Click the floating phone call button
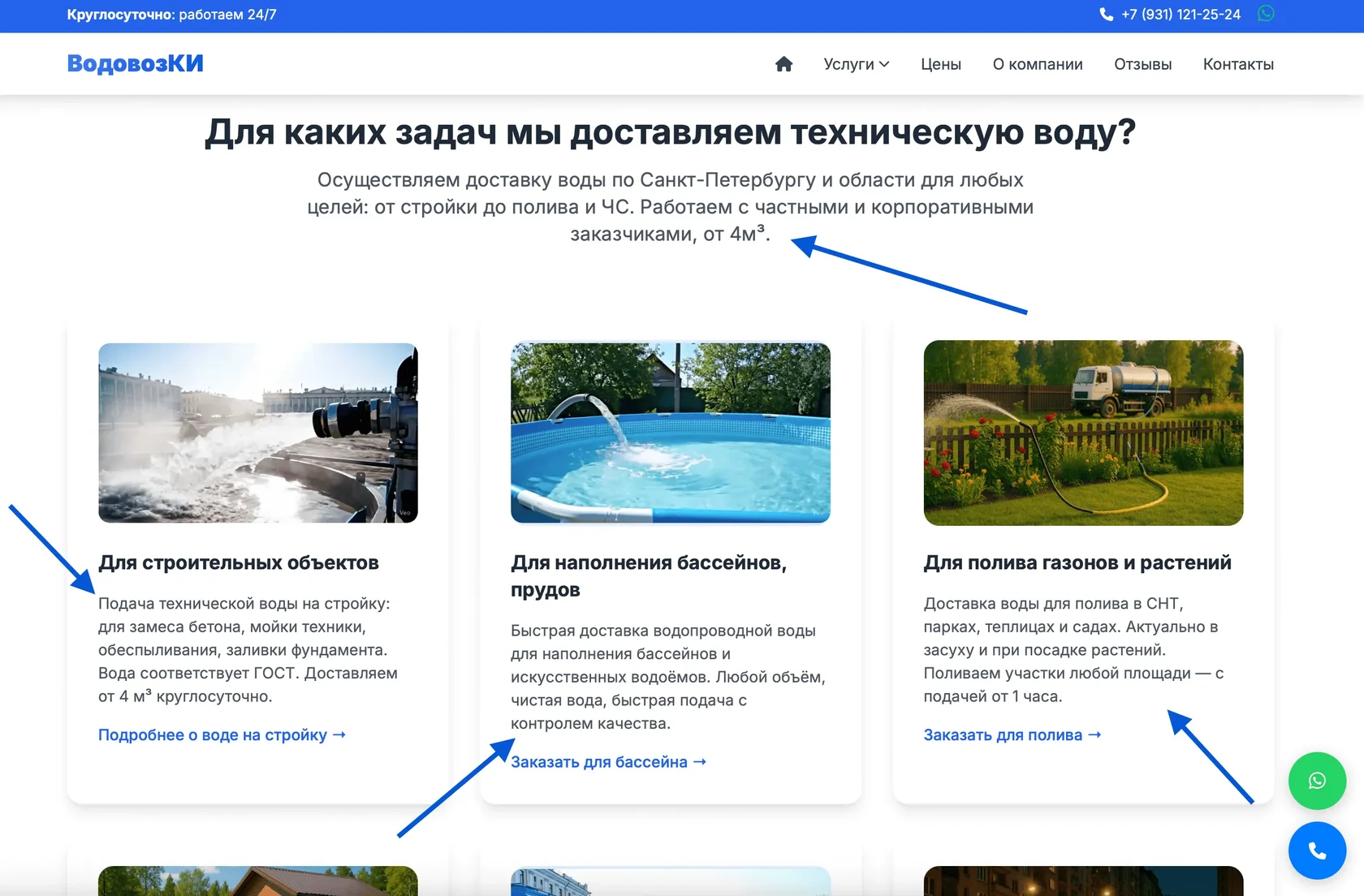 pyautogui.click(x=1316, y=851)
